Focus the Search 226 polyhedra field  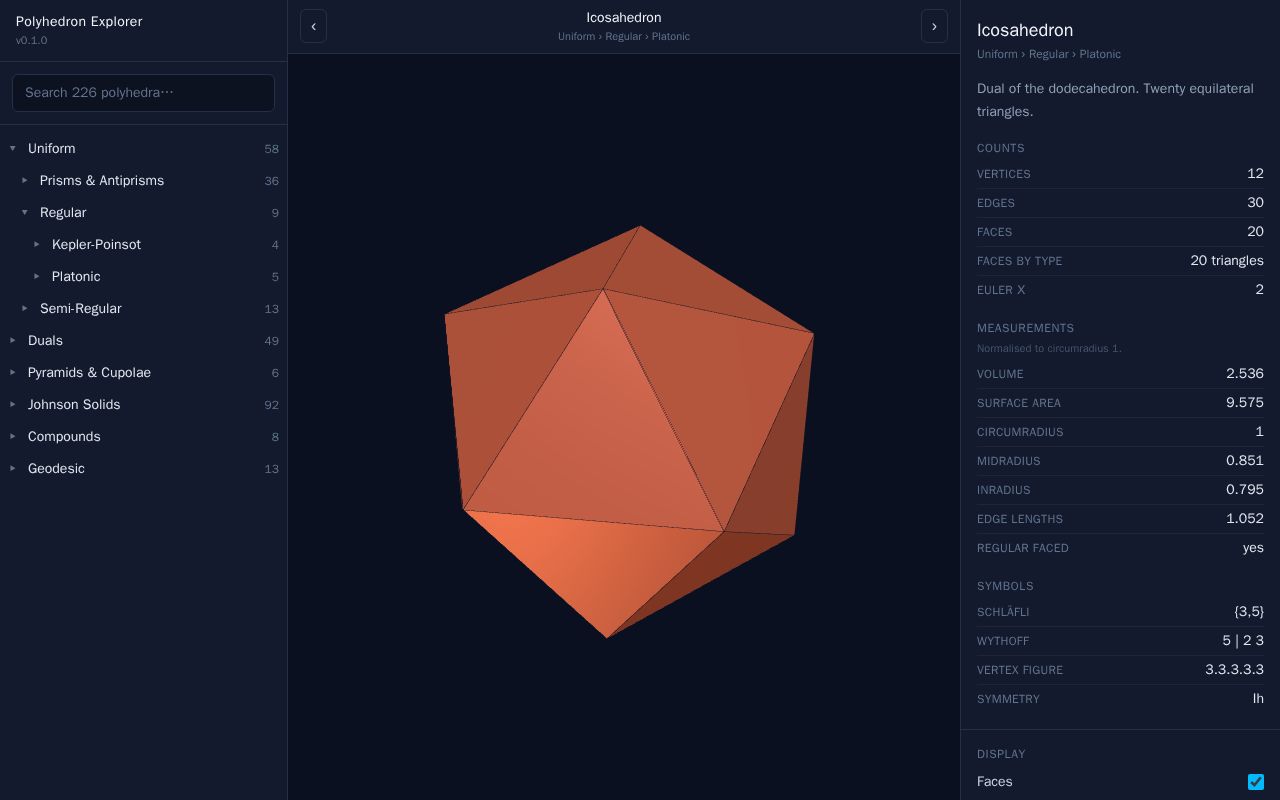tap(143, 93)
